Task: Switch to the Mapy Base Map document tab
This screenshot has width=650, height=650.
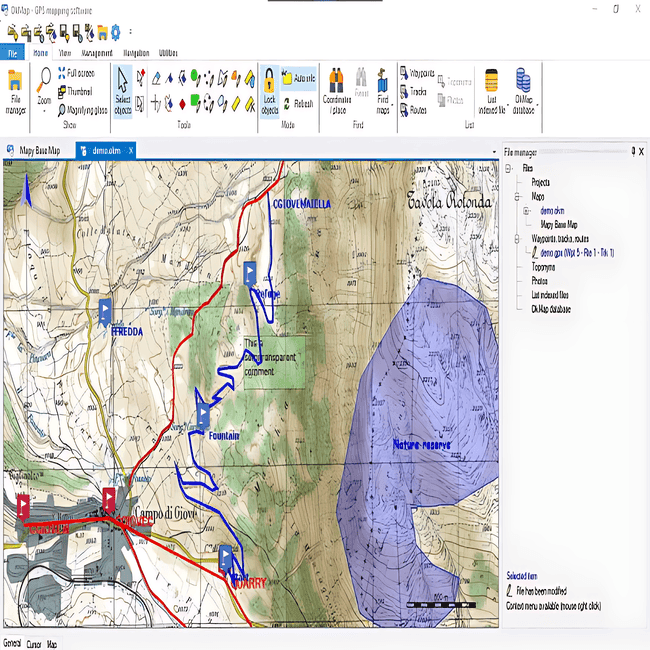Action: pos(35,150)
